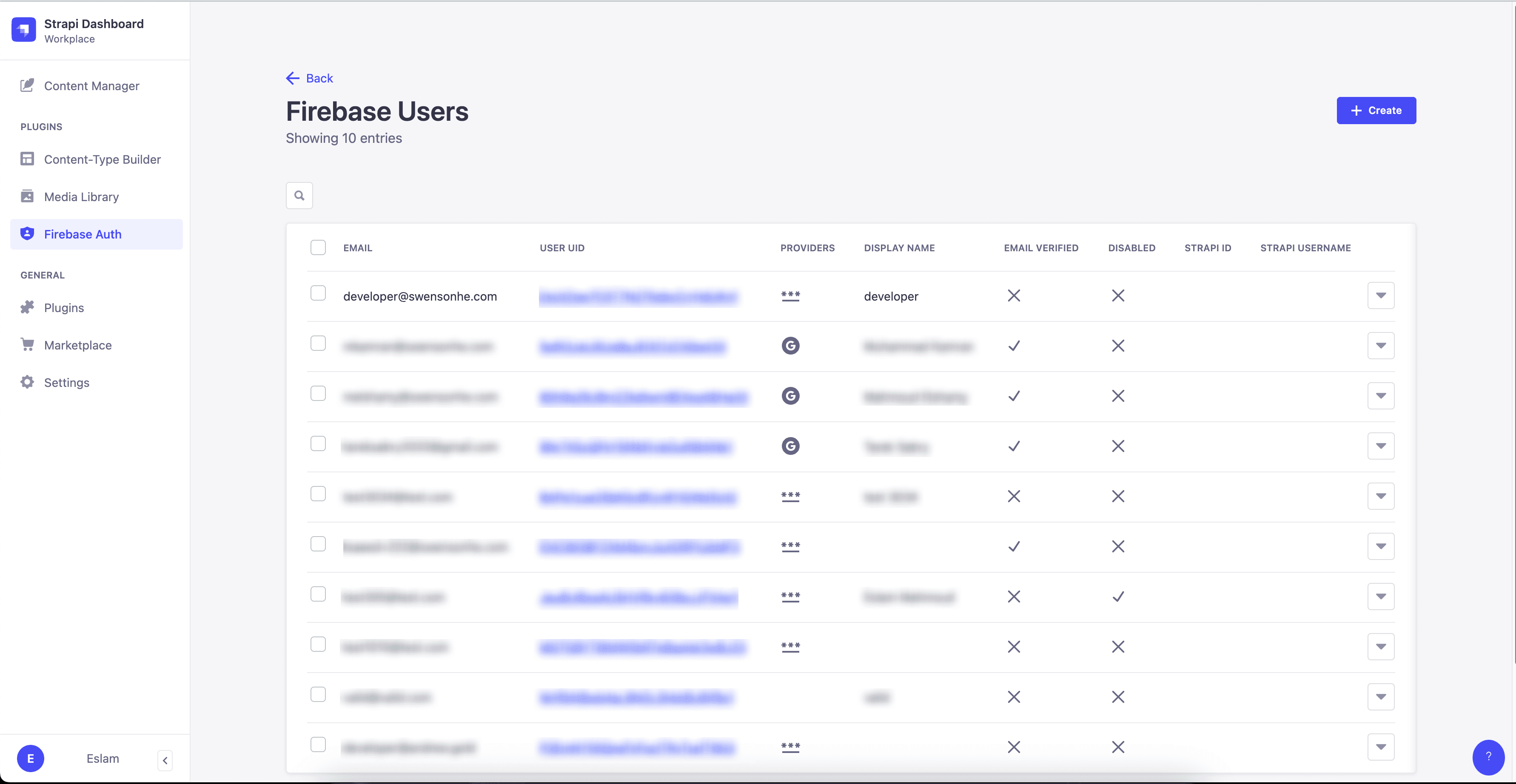Click developer@swensonhe.com email cell
This screenshot has height=784, width=1516.
click(419, 296)
